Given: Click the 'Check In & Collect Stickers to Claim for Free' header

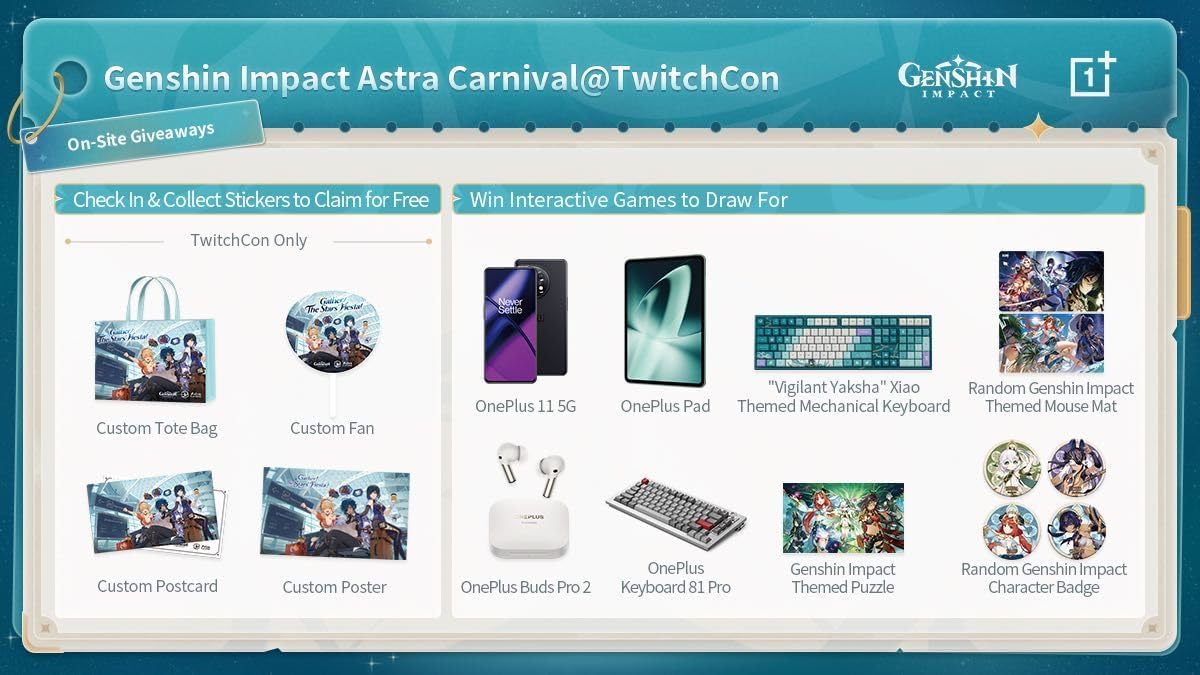Looking at the screenshot, I should coord(248,199).
